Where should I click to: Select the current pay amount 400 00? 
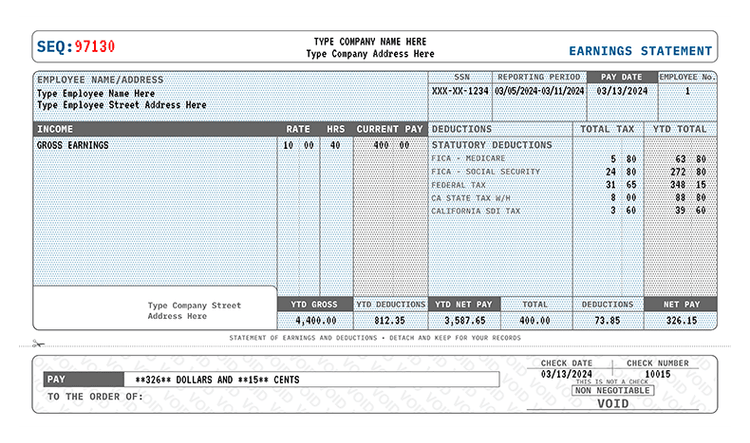[x=388, y=145]
